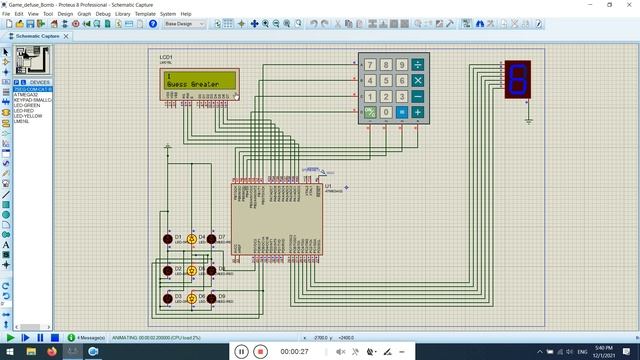Select the 2D Text tool
This screenshot has height=360, width=640.
coord(6,245)
